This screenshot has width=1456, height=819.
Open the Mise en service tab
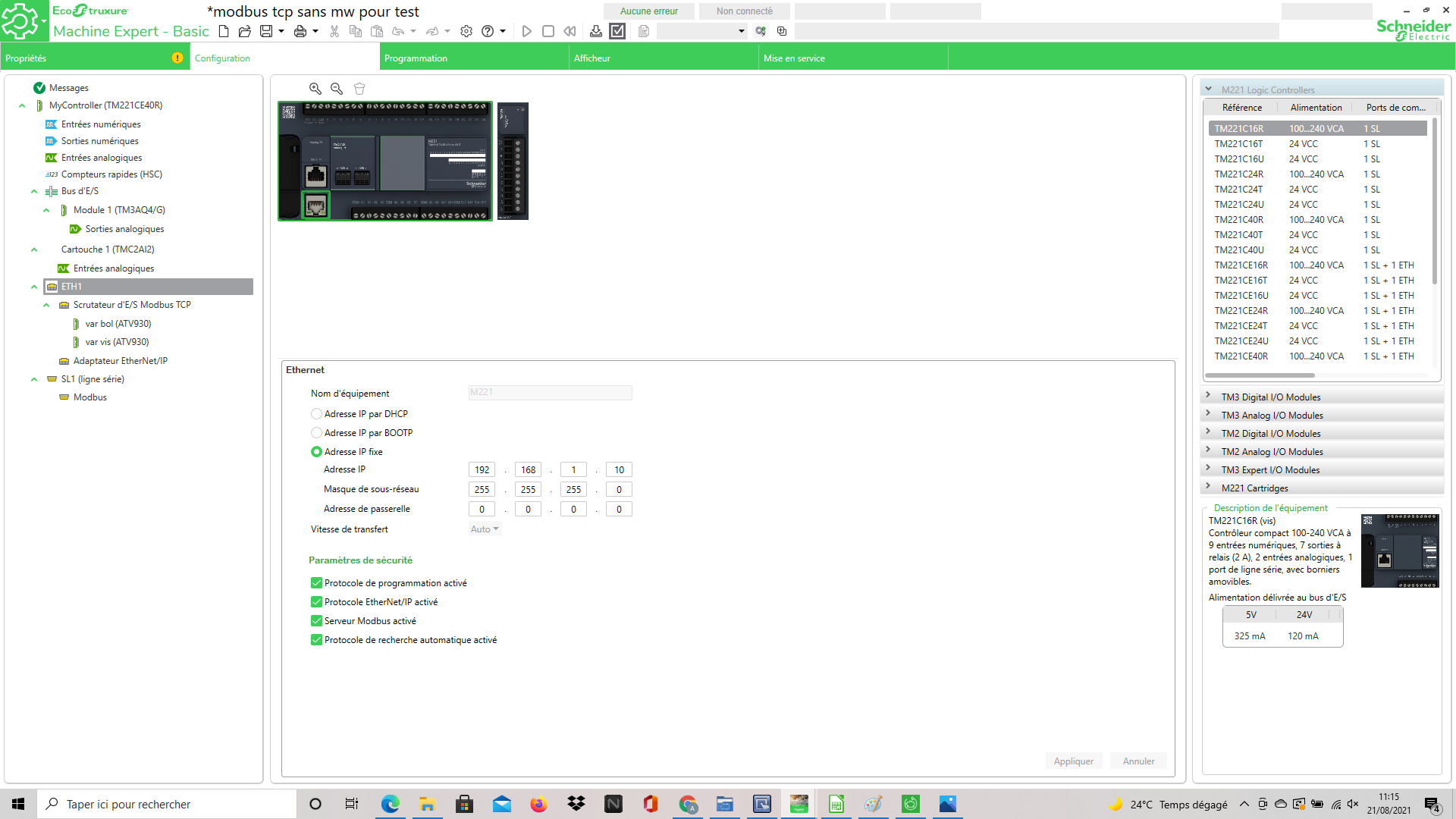[794, 58]
